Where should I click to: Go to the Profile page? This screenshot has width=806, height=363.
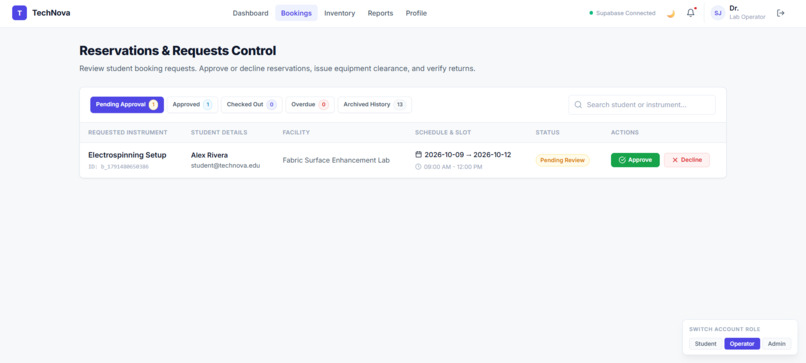[x=416, y=13]
